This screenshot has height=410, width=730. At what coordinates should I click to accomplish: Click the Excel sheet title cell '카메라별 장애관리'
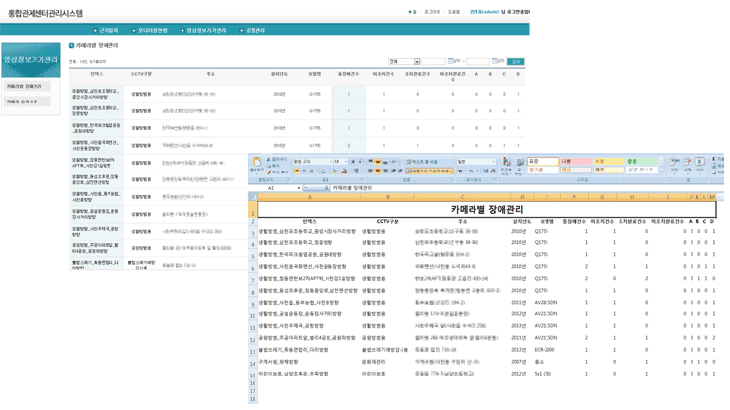tap(487, 209)
